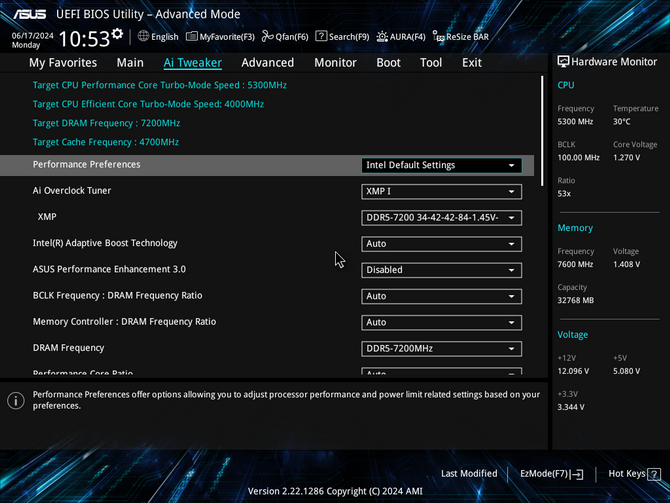This screenshot has width=670, height=503.
Task: Click the Hot Keys question mark icon
Action: [654, 474]
